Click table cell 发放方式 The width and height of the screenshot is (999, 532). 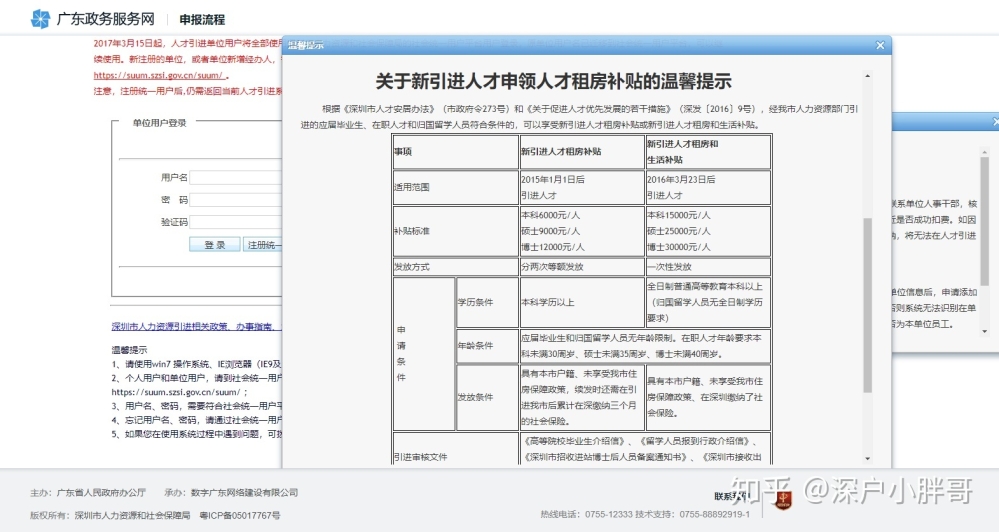pyautogui.click(x=456, y=267)
